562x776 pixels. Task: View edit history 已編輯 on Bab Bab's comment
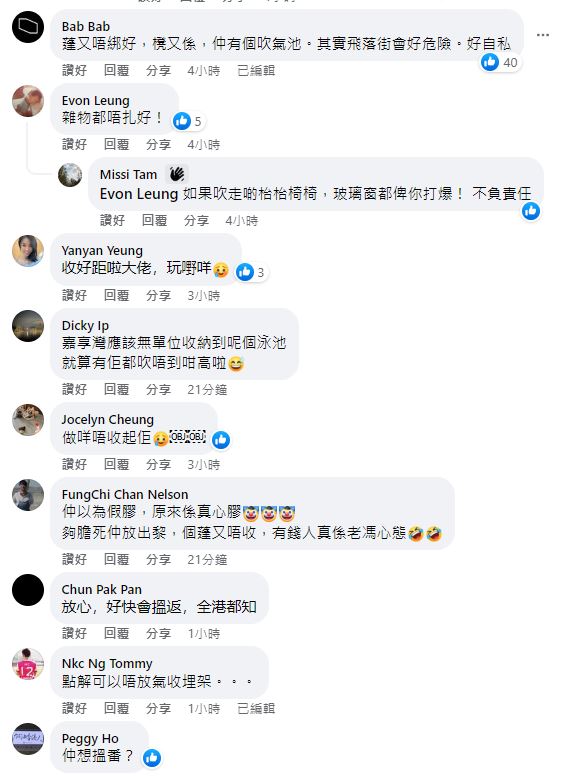point(256,71)
